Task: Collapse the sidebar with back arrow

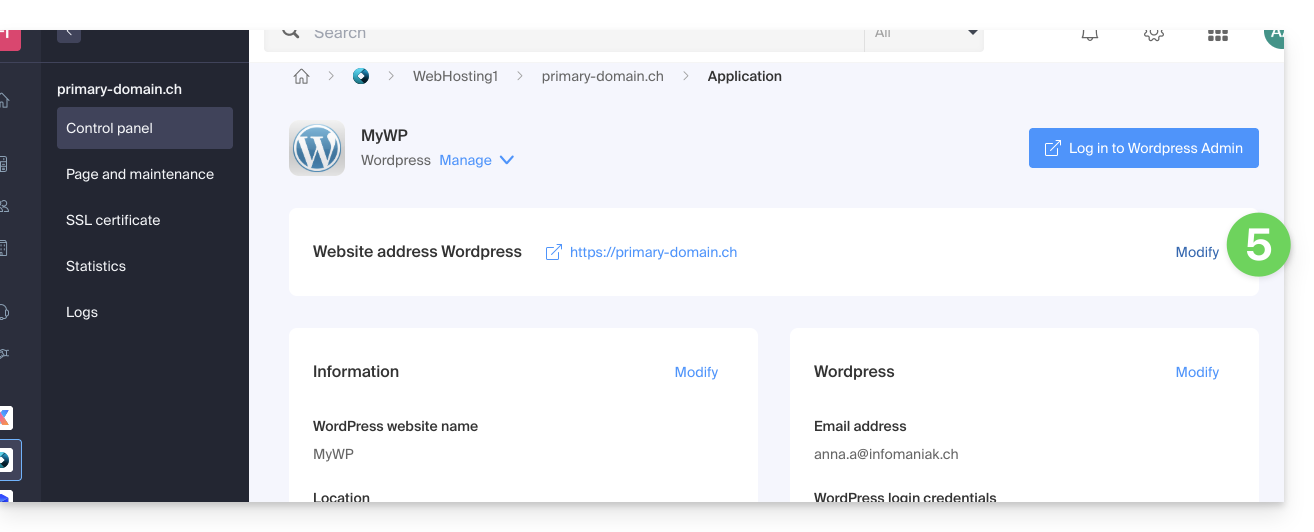Action: [x=69, y=34]
